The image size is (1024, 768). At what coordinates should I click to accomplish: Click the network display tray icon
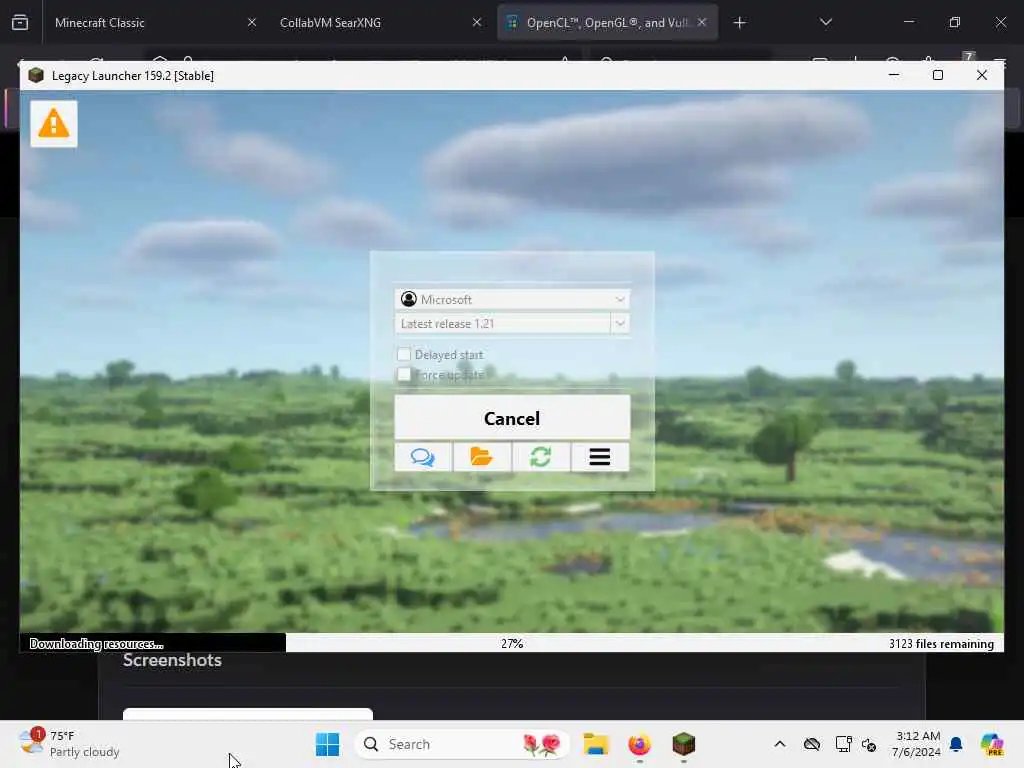[x=843, y=744]
